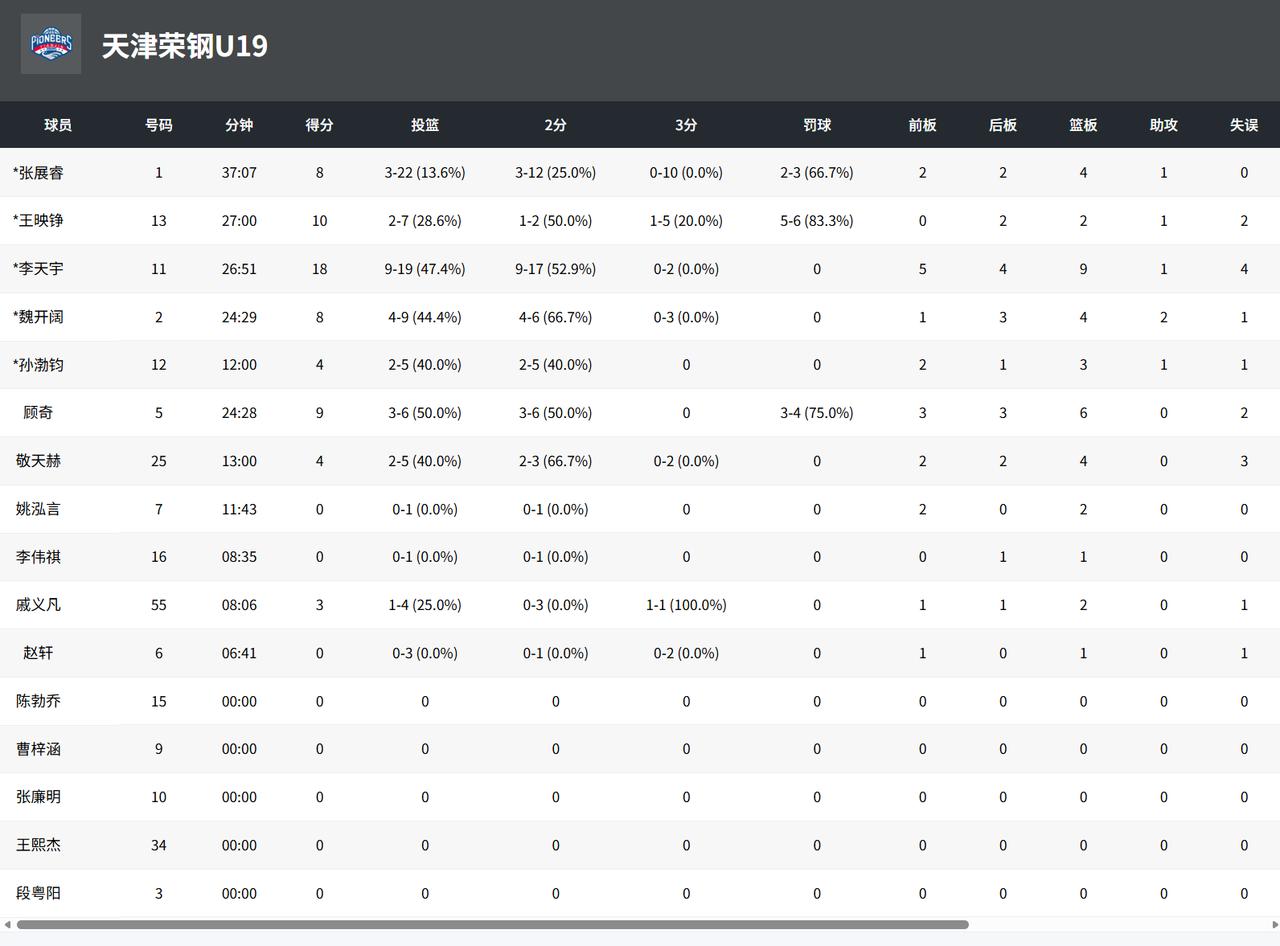1280x946 pixels.
Task: Open player *张展睿 row
Action: (640, 173)
